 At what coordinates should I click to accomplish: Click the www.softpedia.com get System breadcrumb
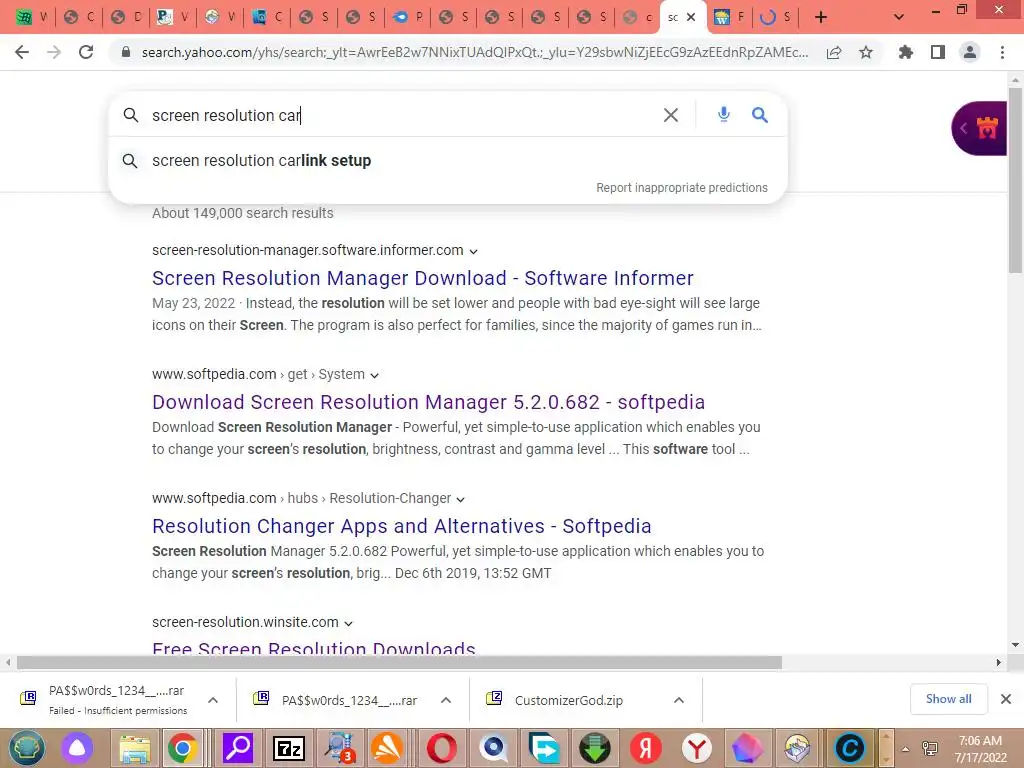coord(259,374)
